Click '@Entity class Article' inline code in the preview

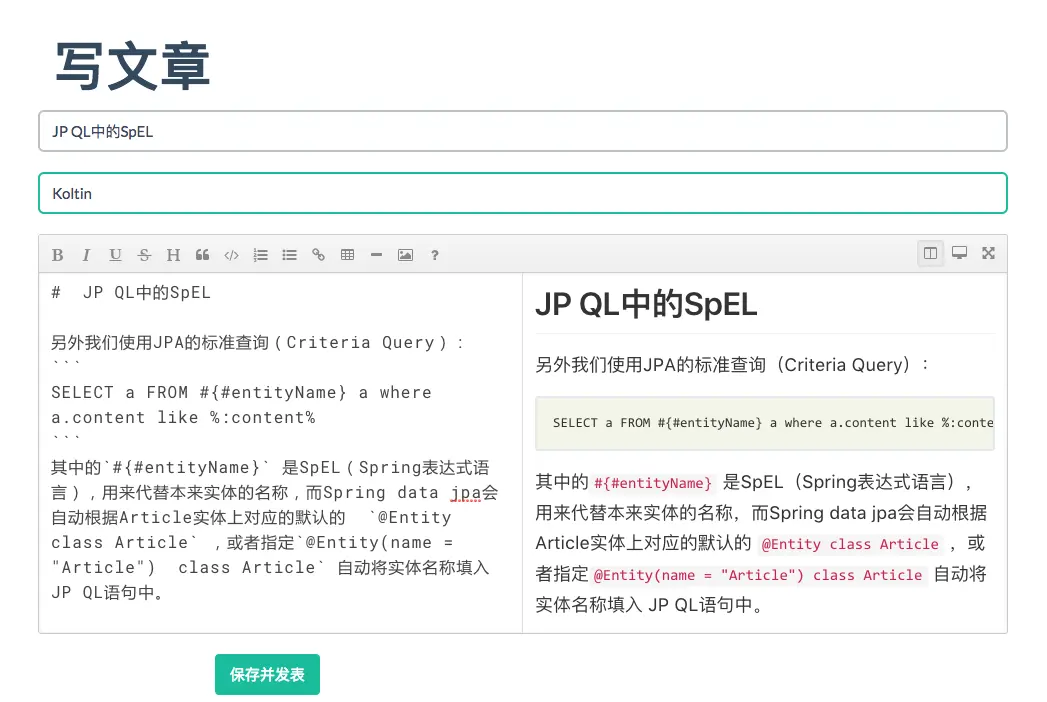pos(850,544)
